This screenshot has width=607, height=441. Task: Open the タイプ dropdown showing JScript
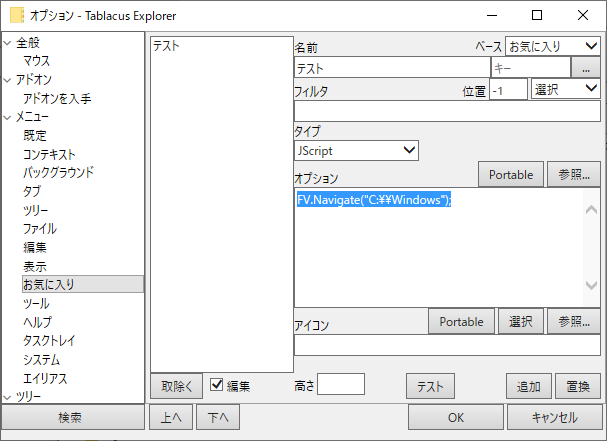[356, 151]
